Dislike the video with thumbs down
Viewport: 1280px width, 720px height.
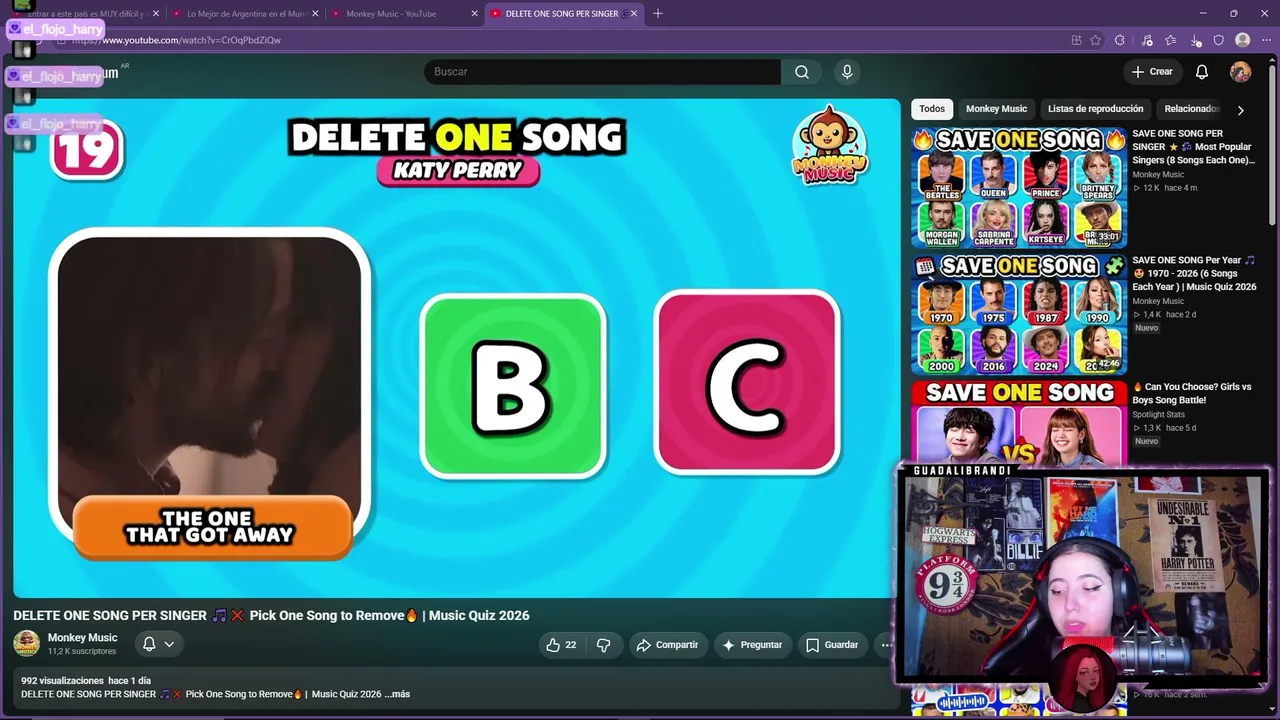pos(603,645)
